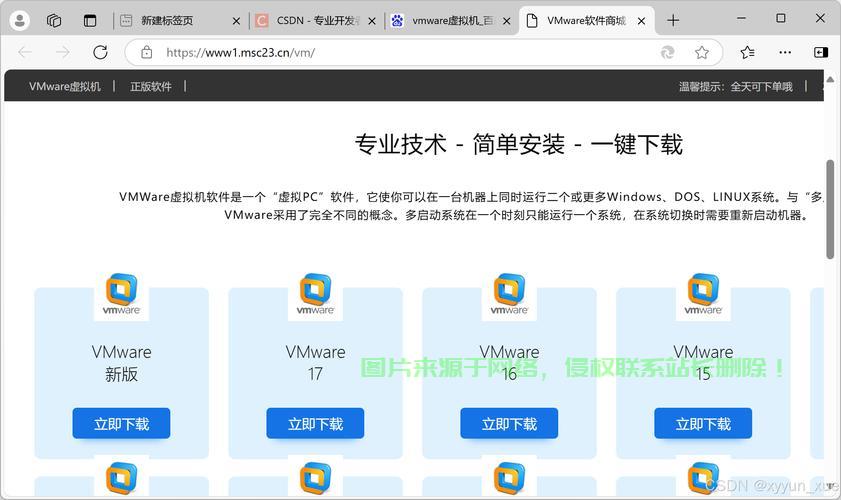Close the vmware虚拟机 Baidu tab
Image resolution: width=841 pixels, height=500 pixels.
tap(507, 21)
